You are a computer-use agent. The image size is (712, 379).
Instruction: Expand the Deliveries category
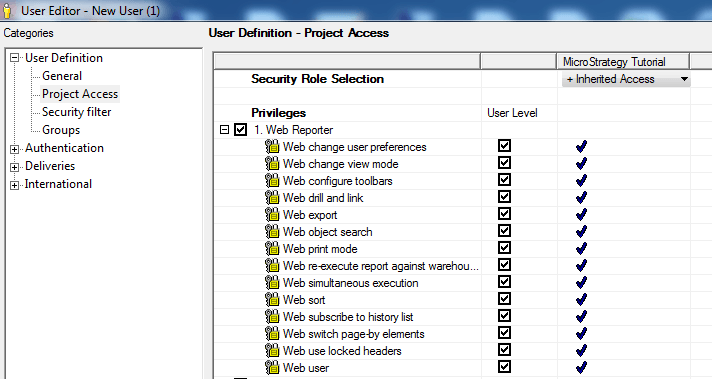pyautogui.click(x=15, y=167)
